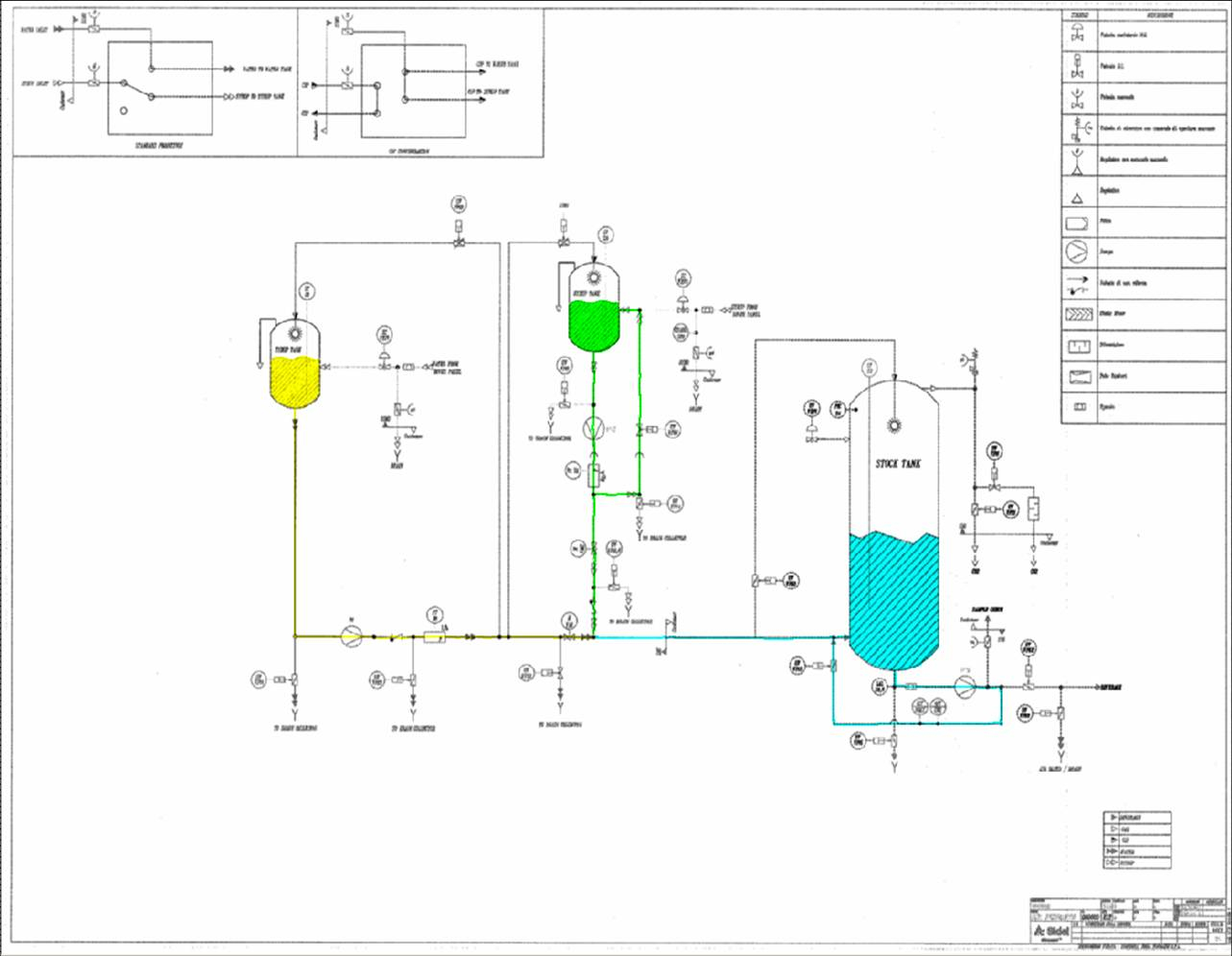Click the filter rectangle on the yellow pipeline
This screenshot has width=1232, height=956.
click(436, 635)
